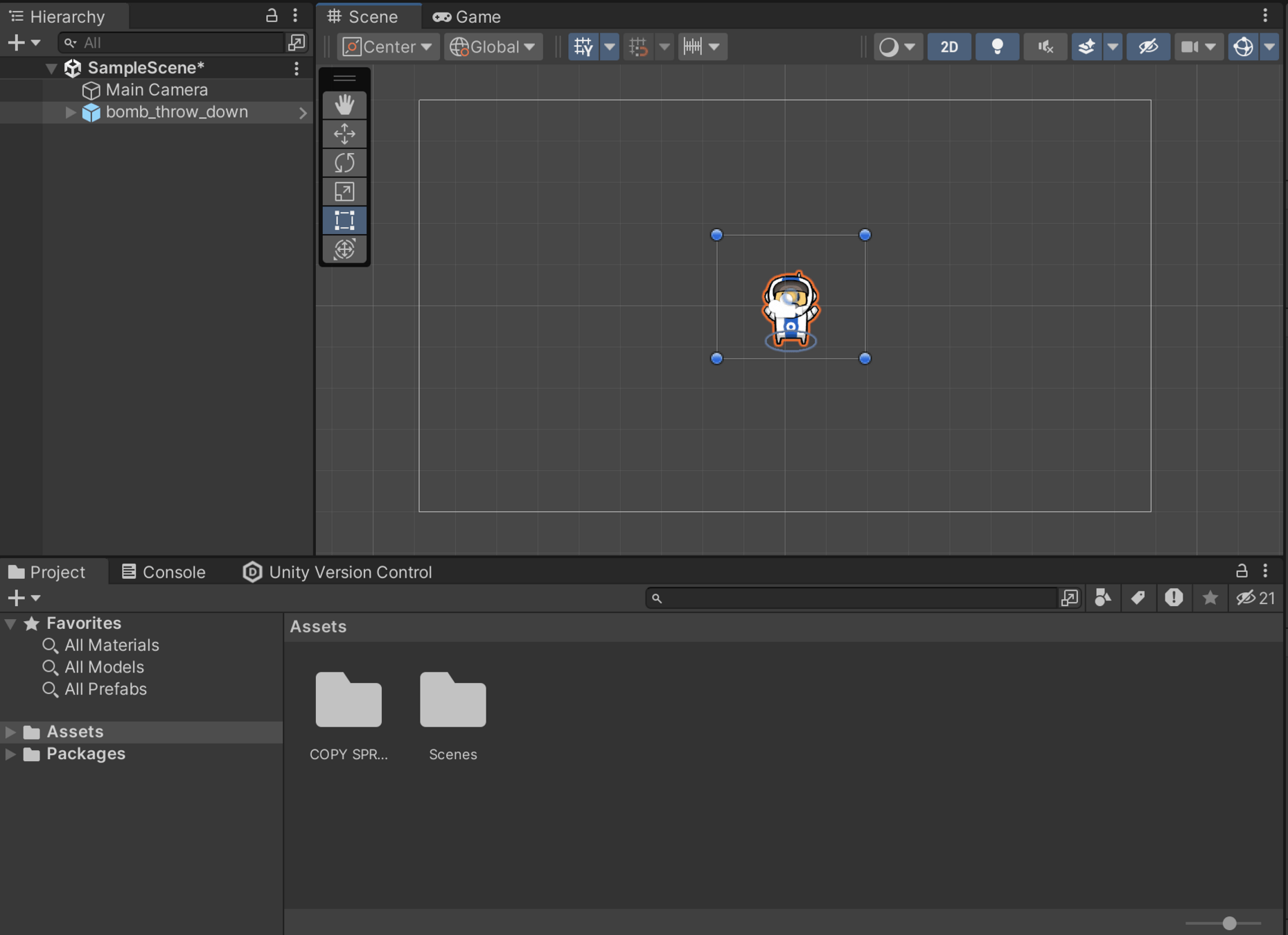Open the Scene view three-dot menu
1288x935 pixels.
tap(1265, 15)
